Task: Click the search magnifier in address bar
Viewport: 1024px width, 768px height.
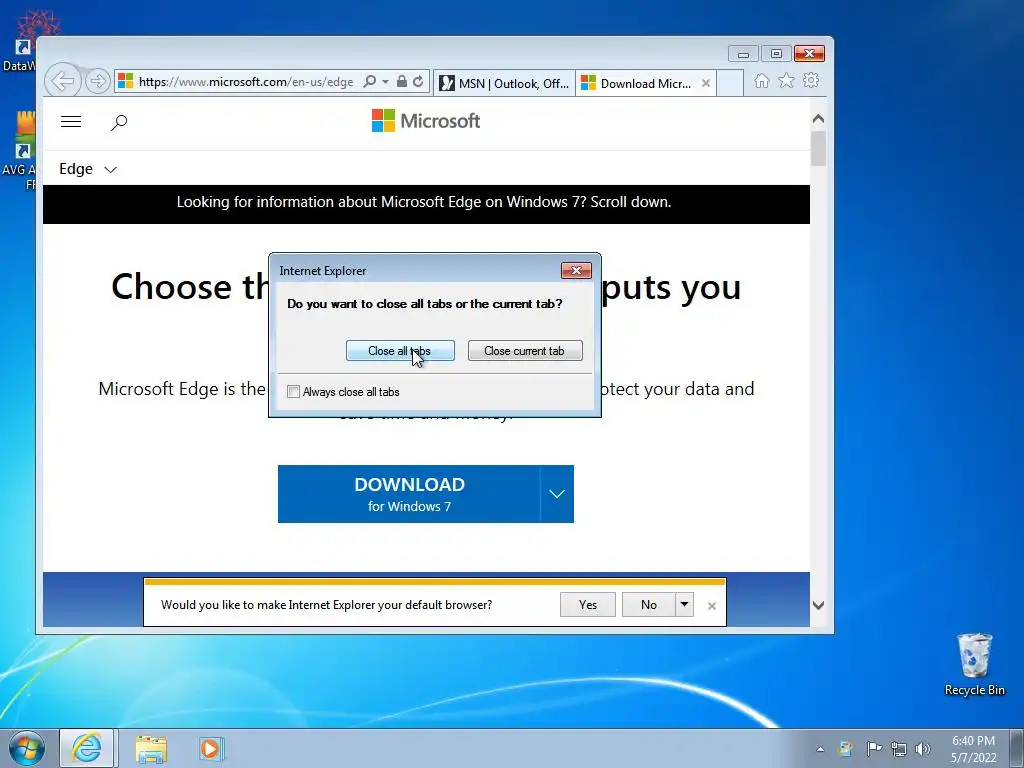Action: 369,82
